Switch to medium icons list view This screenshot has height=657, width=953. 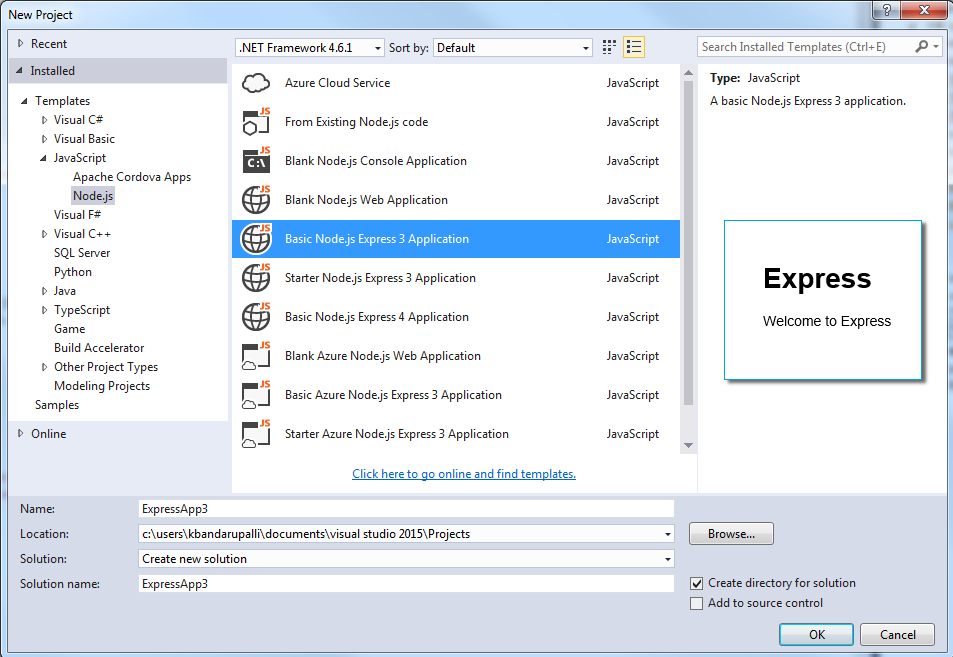634,47
